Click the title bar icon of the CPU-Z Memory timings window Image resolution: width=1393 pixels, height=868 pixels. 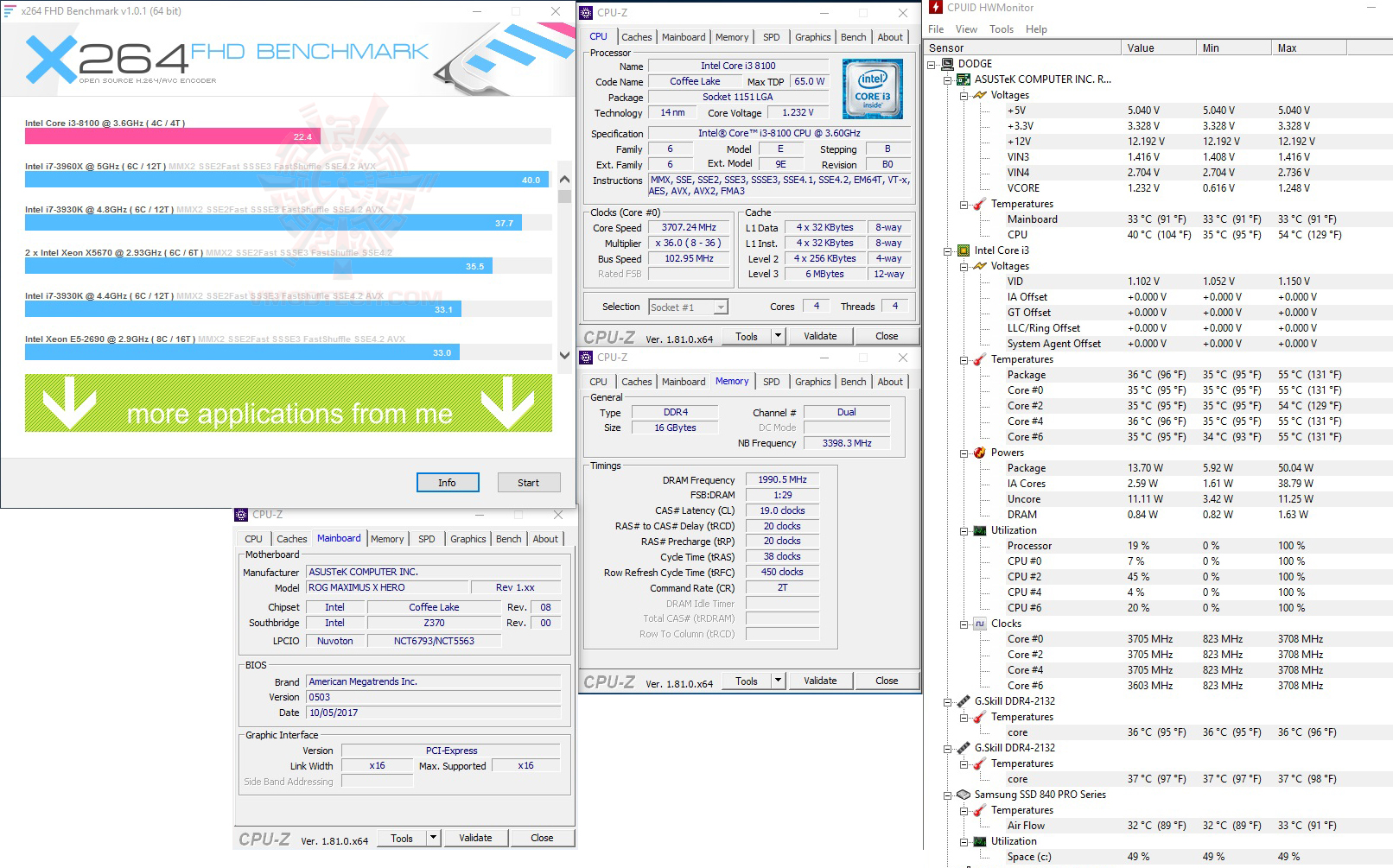point(586,358)
